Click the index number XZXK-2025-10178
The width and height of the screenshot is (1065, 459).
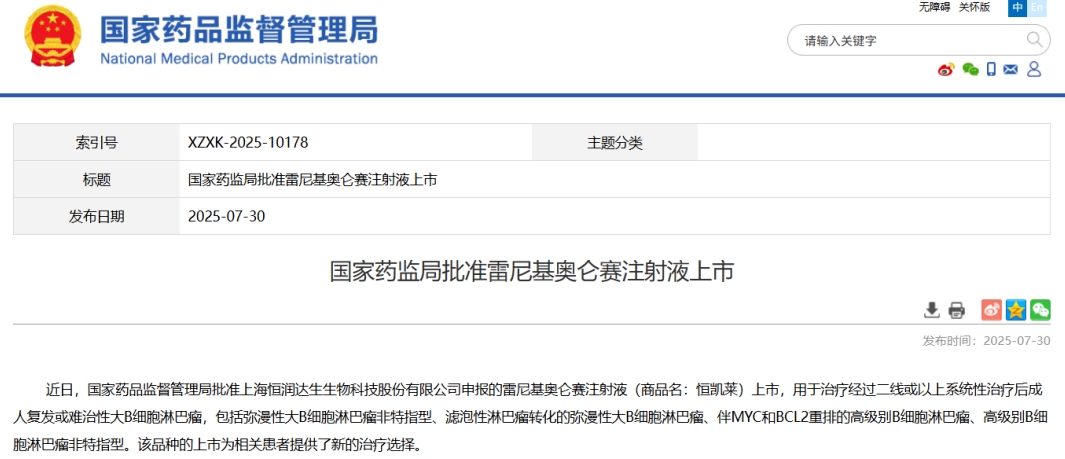tap(247, 143)
